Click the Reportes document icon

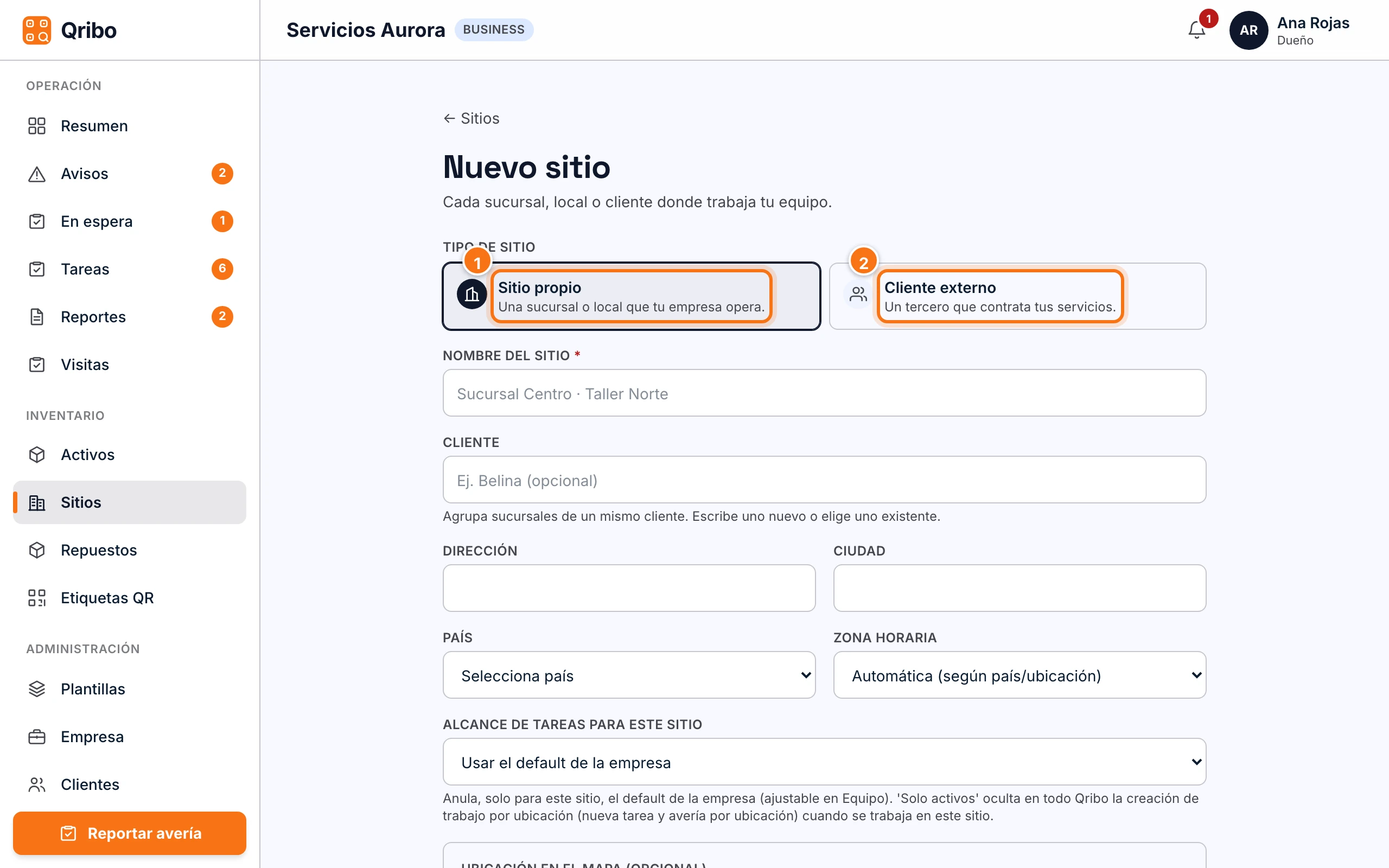tap(37, 316)
